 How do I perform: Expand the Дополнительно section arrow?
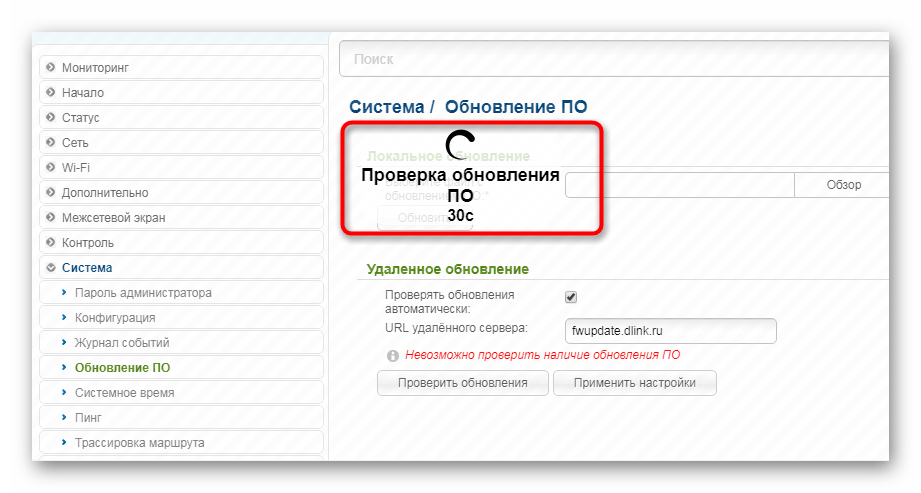pos(51,192)
